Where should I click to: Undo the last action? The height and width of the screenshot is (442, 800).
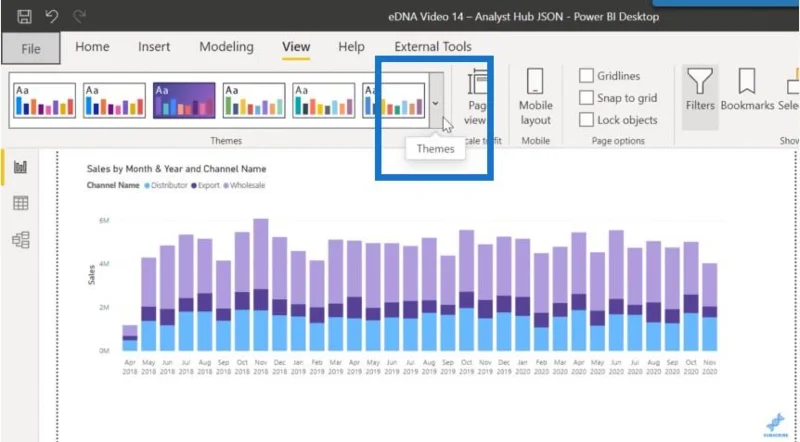tap(52, 16)
